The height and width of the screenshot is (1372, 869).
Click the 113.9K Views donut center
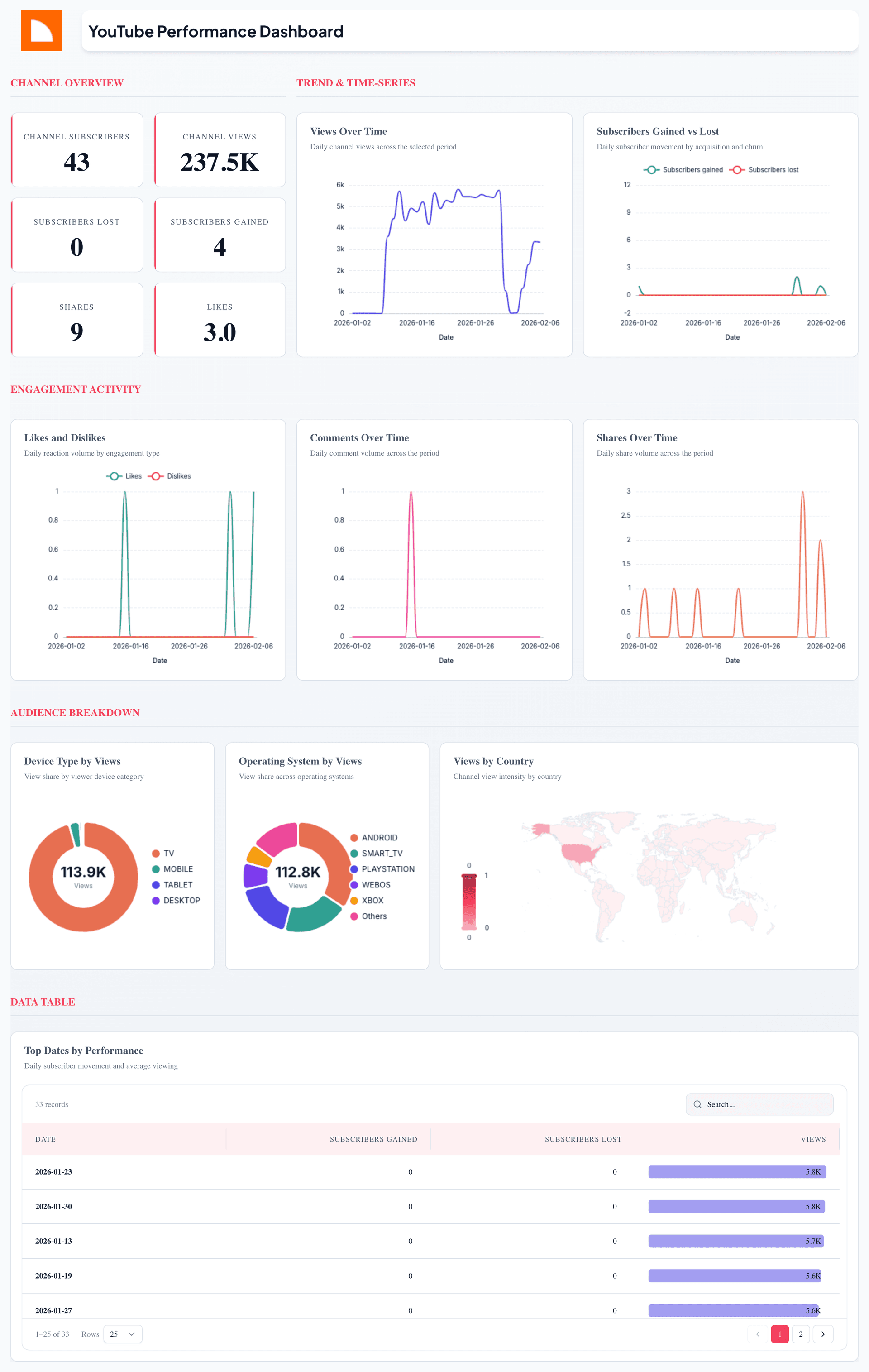pos(83,876)
